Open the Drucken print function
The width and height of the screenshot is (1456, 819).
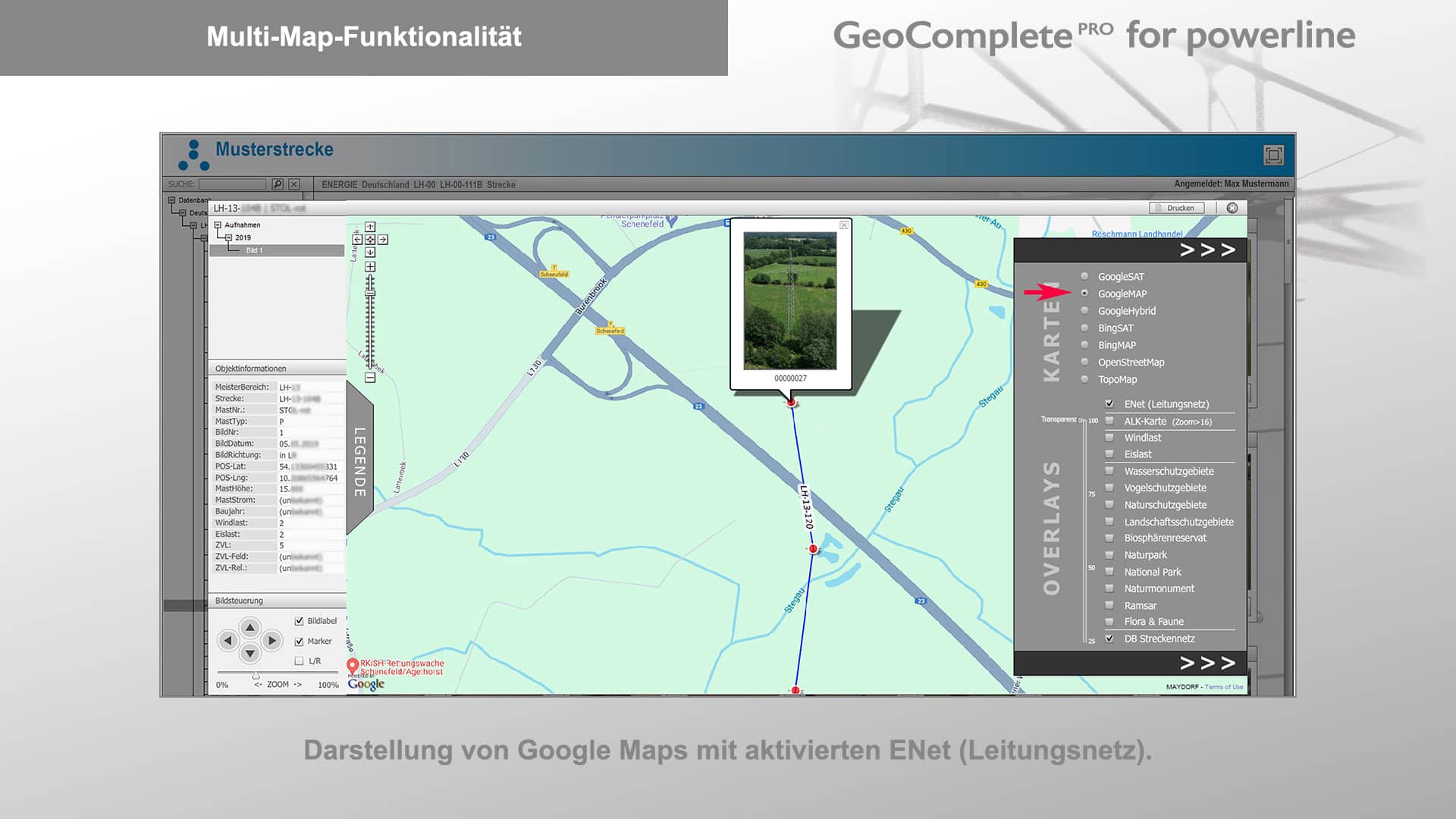coord(1175,208)
